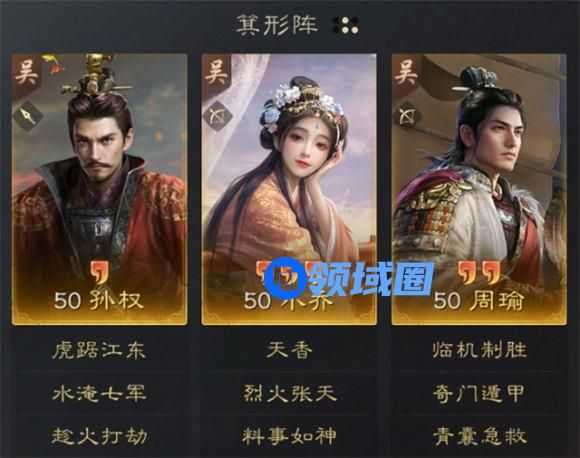Open 小乔's general portrait card
The height and width of the screenshot is (458, 580).
[289, 189]
